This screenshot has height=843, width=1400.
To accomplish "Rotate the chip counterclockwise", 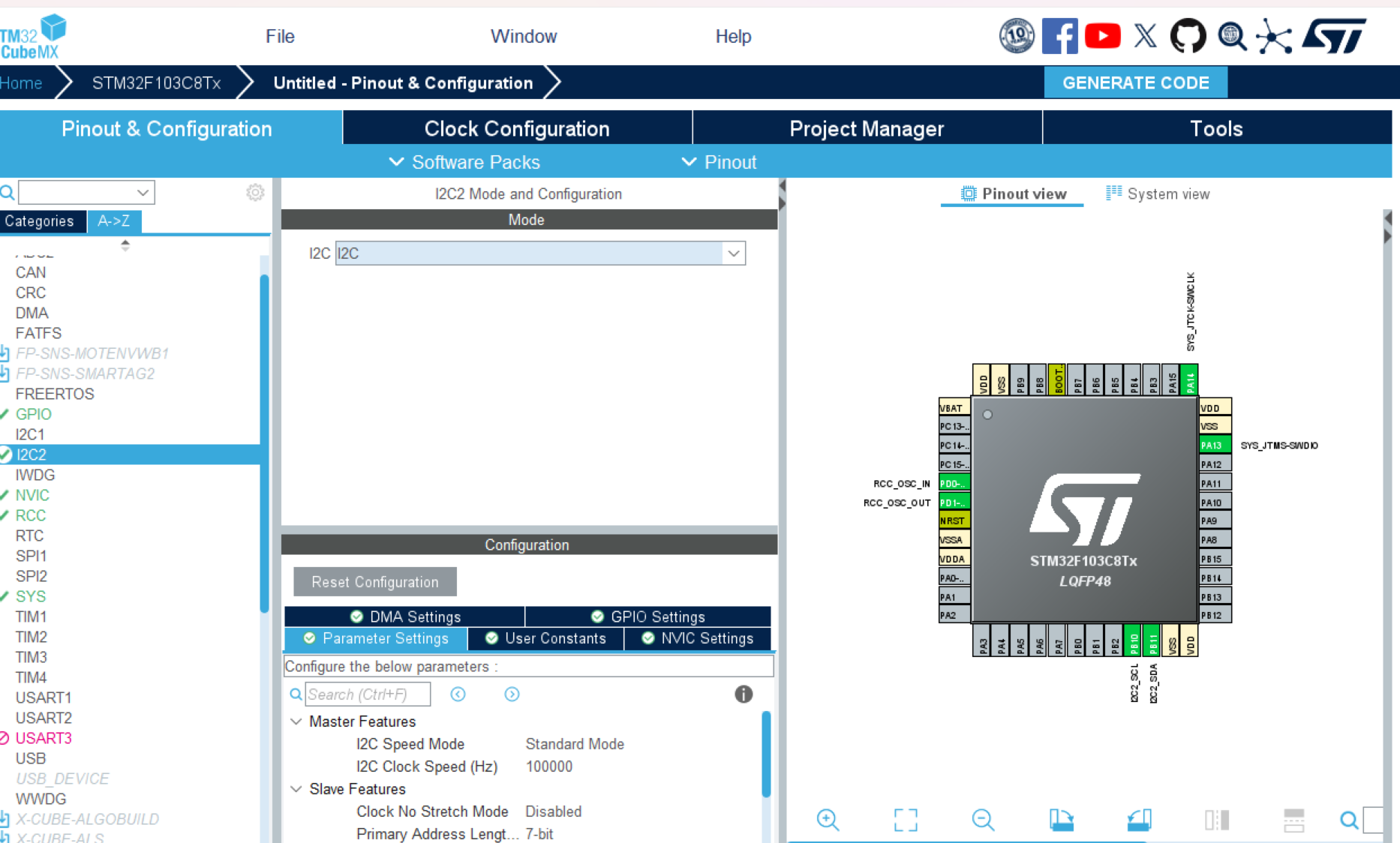I will (1138, 819).
